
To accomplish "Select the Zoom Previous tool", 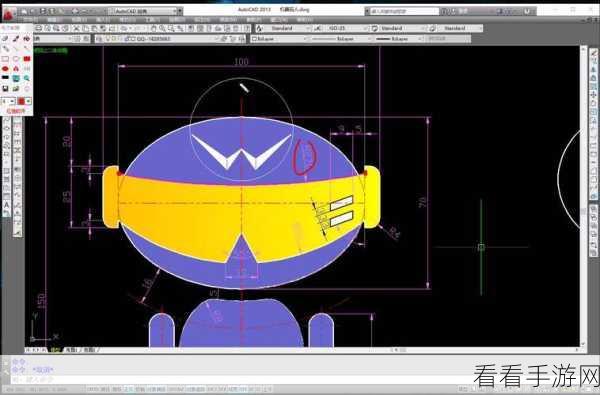I will click(180, 28).
